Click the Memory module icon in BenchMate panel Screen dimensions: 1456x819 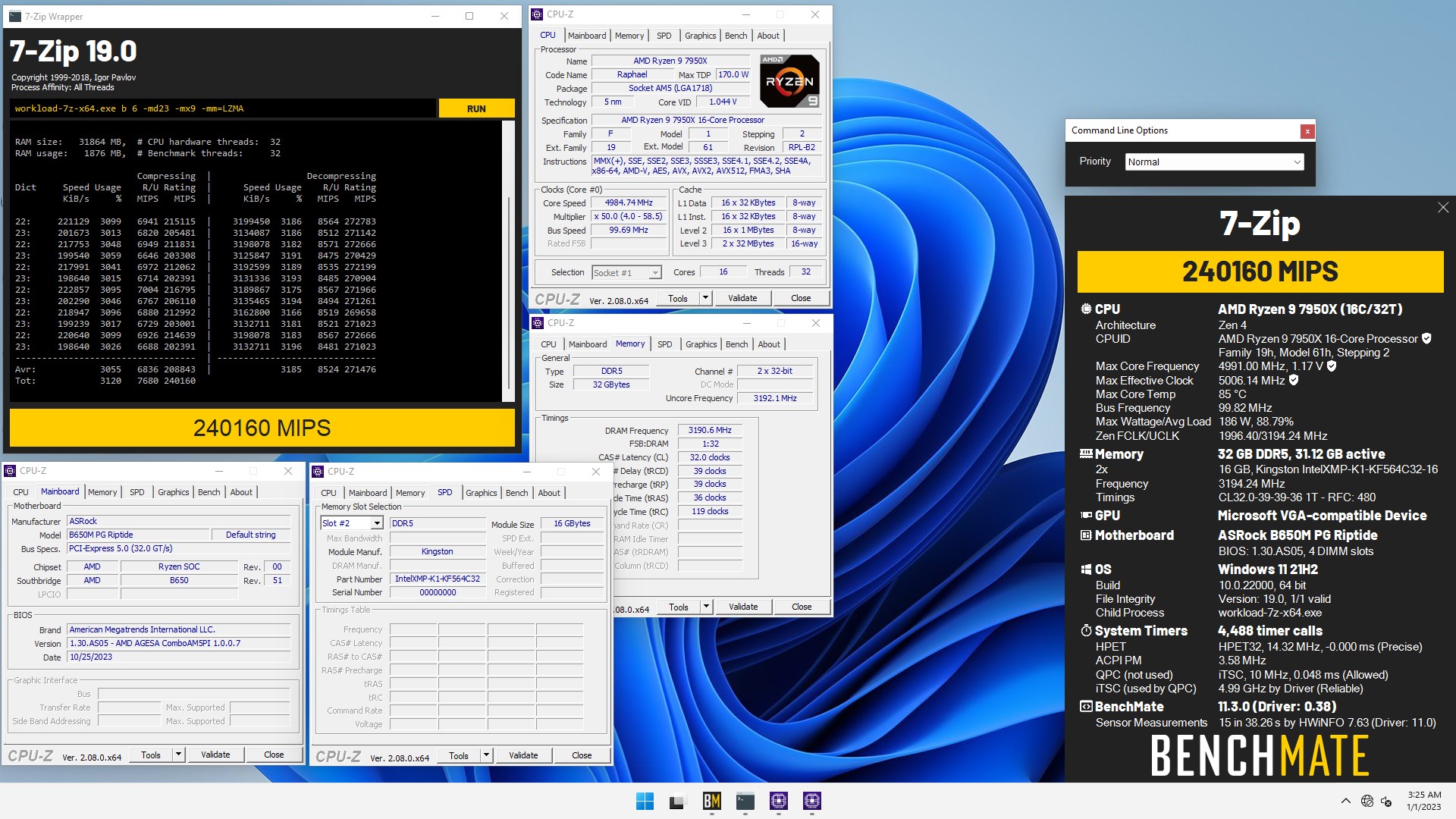(x=1086, y=454)
